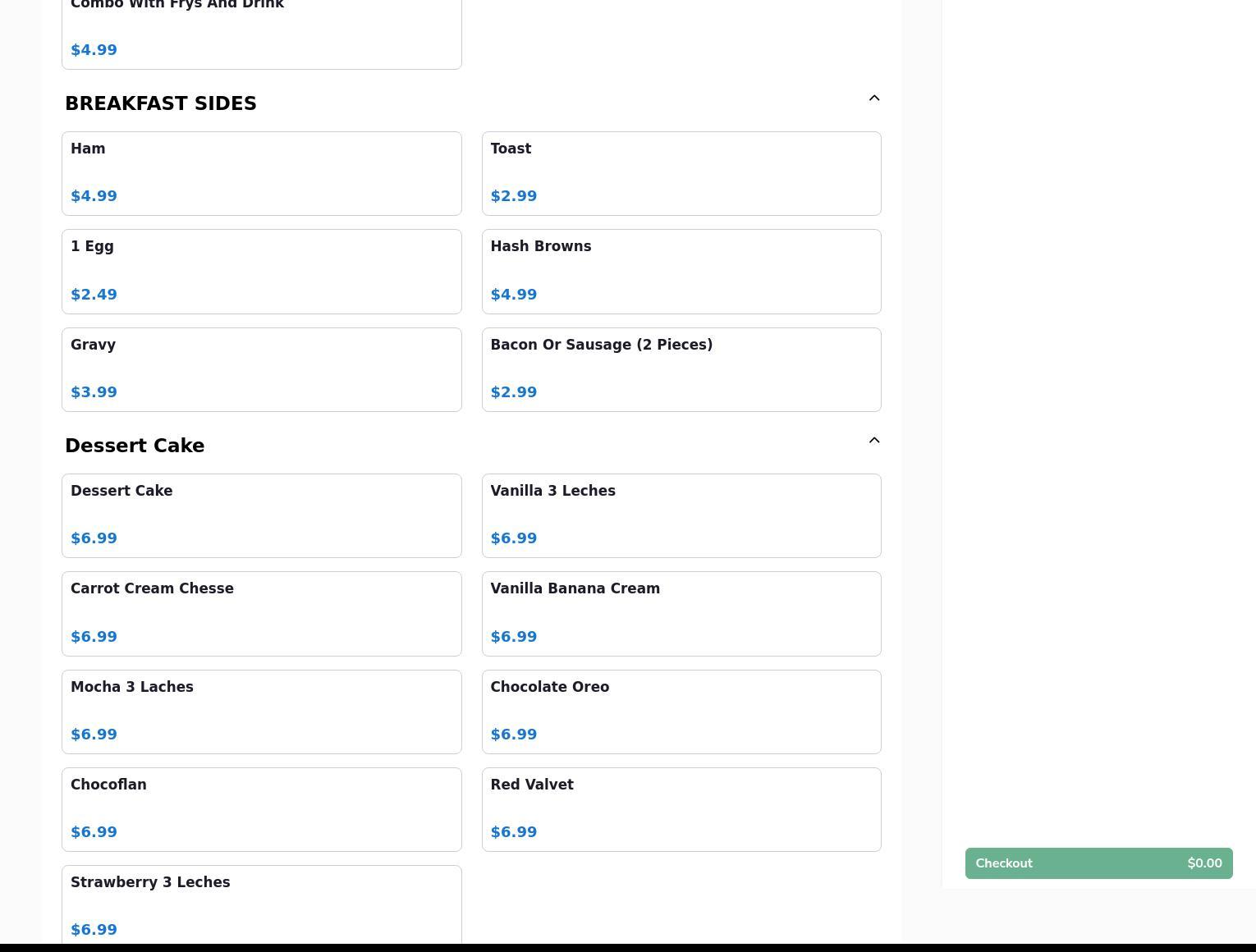Select the Red Valvet cake
This screenshot has height=952, width=1256.
coord(681,809)
